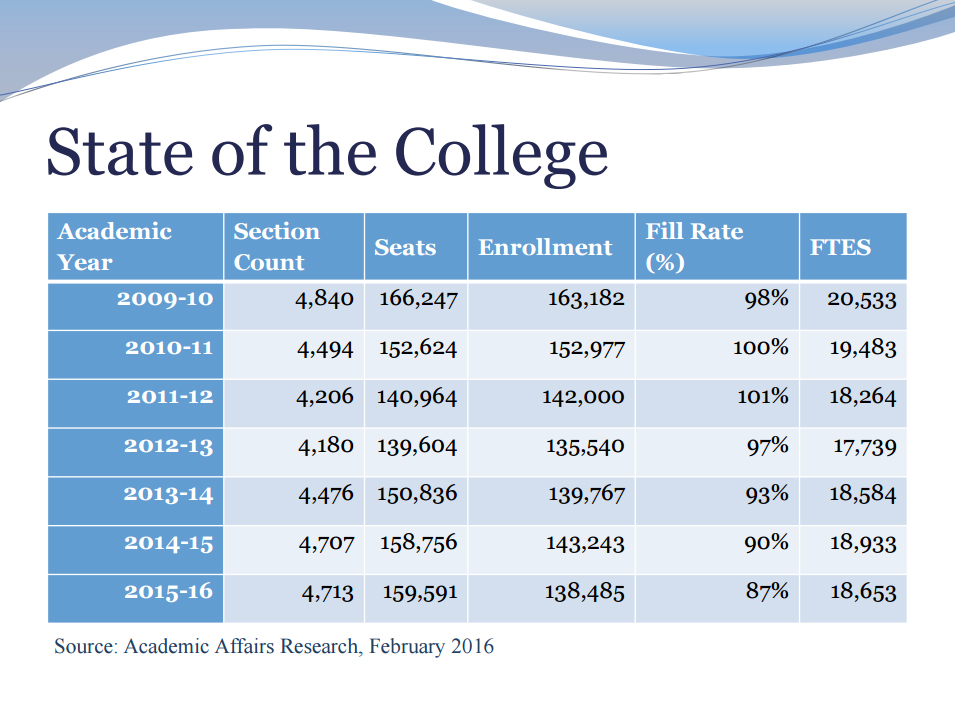This screenshot has width=955, height=713.
Task: Select the 2010-11 row label
Action: coord(136,355)
